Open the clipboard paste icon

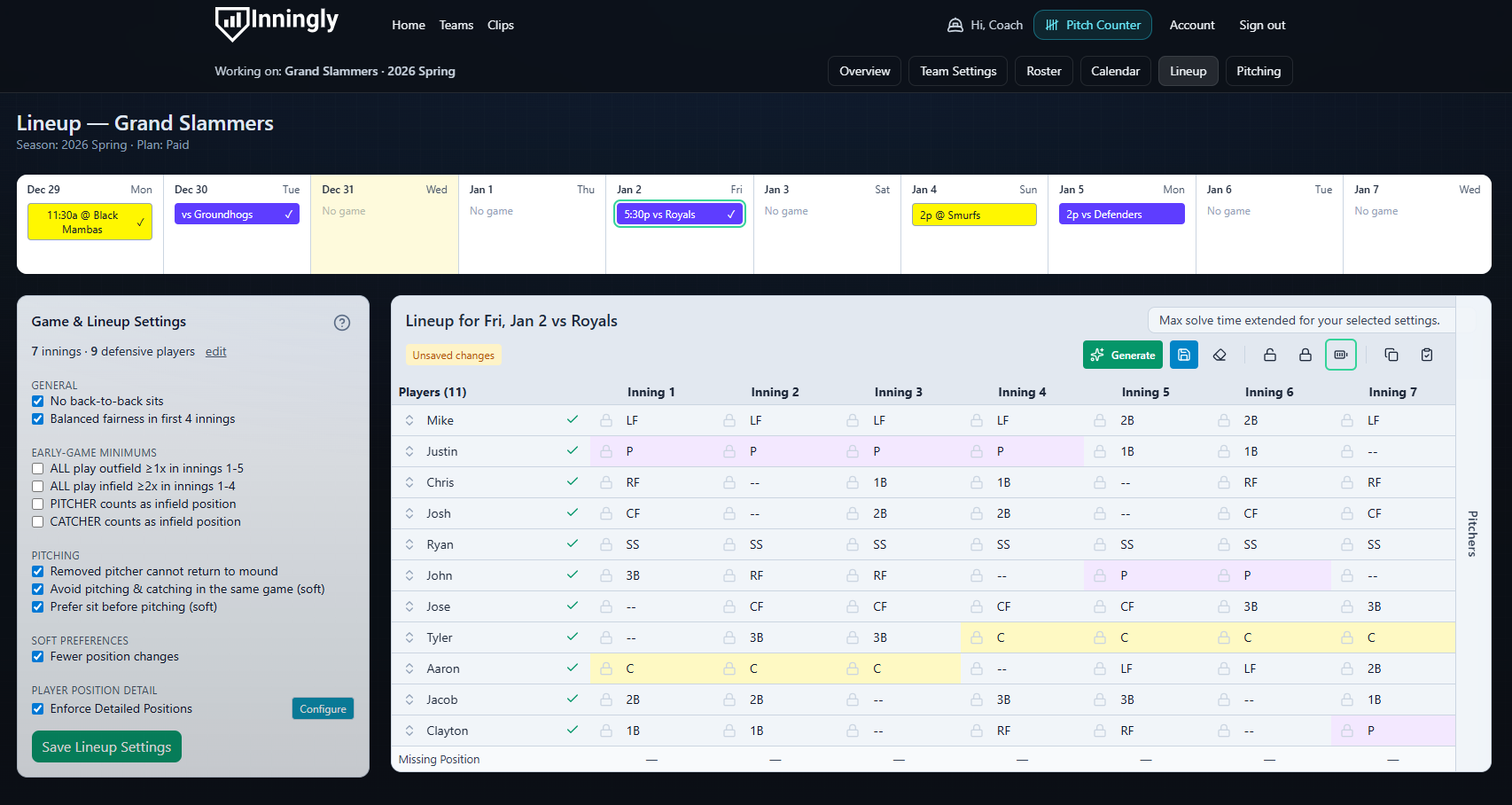[1426, 355]
